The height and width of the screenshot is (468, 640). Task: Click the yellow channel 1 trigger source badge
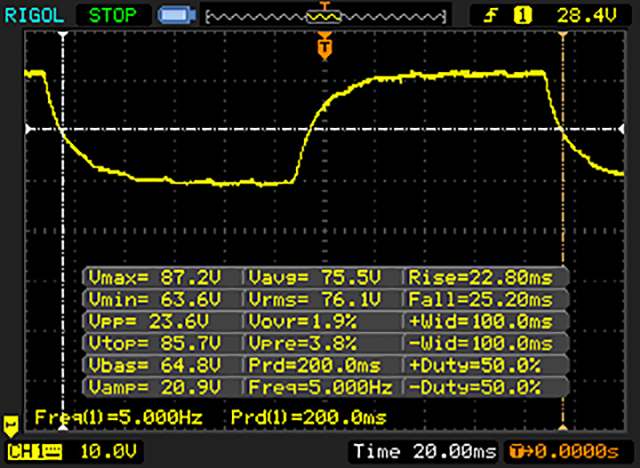[522, 16]
